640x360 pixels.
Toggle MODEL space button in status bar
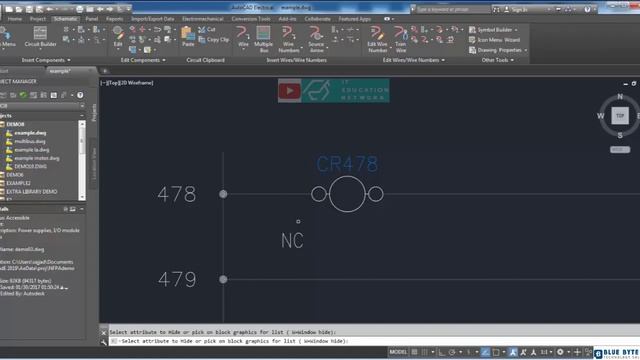398,352
